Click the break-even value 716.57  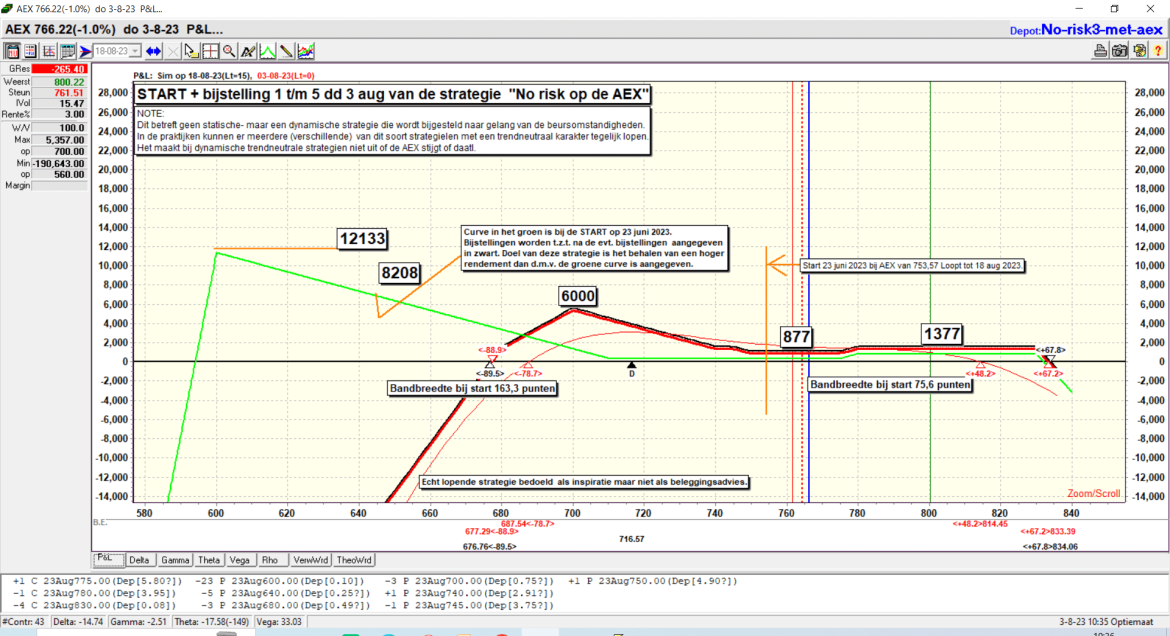tap(631, 539)
